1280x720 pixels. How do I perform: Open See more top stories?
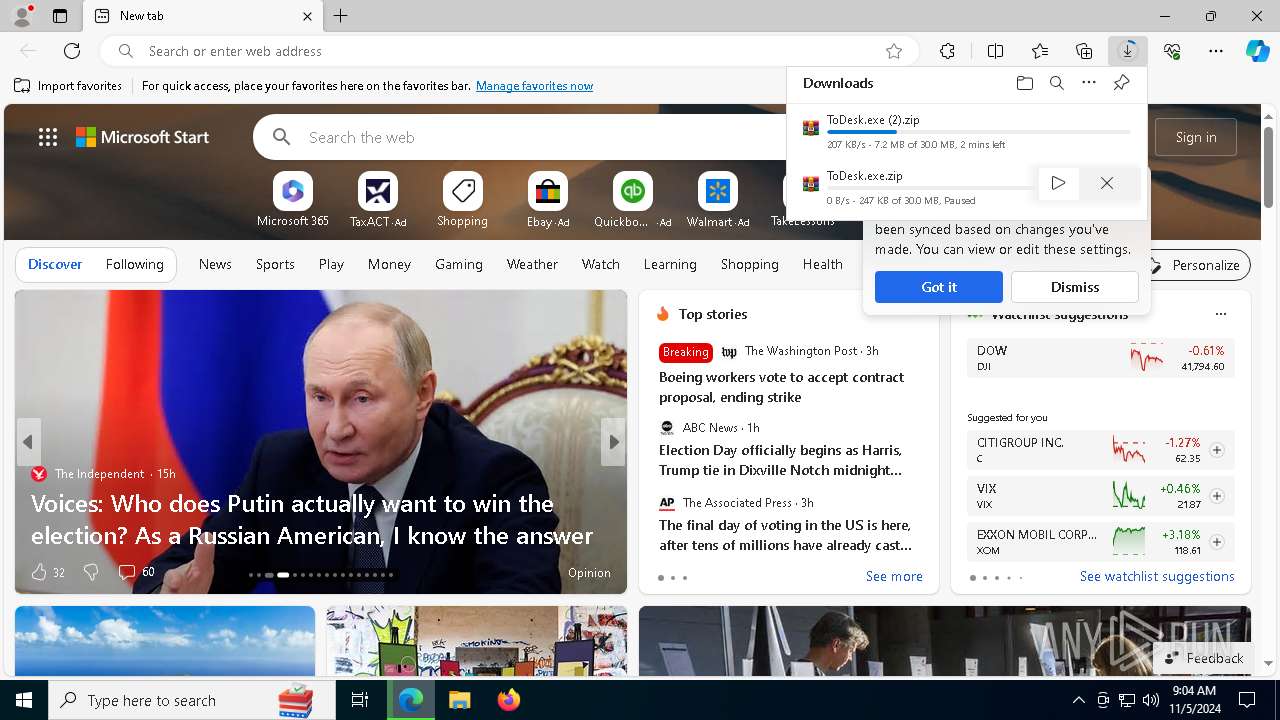(x=894, y=576)
